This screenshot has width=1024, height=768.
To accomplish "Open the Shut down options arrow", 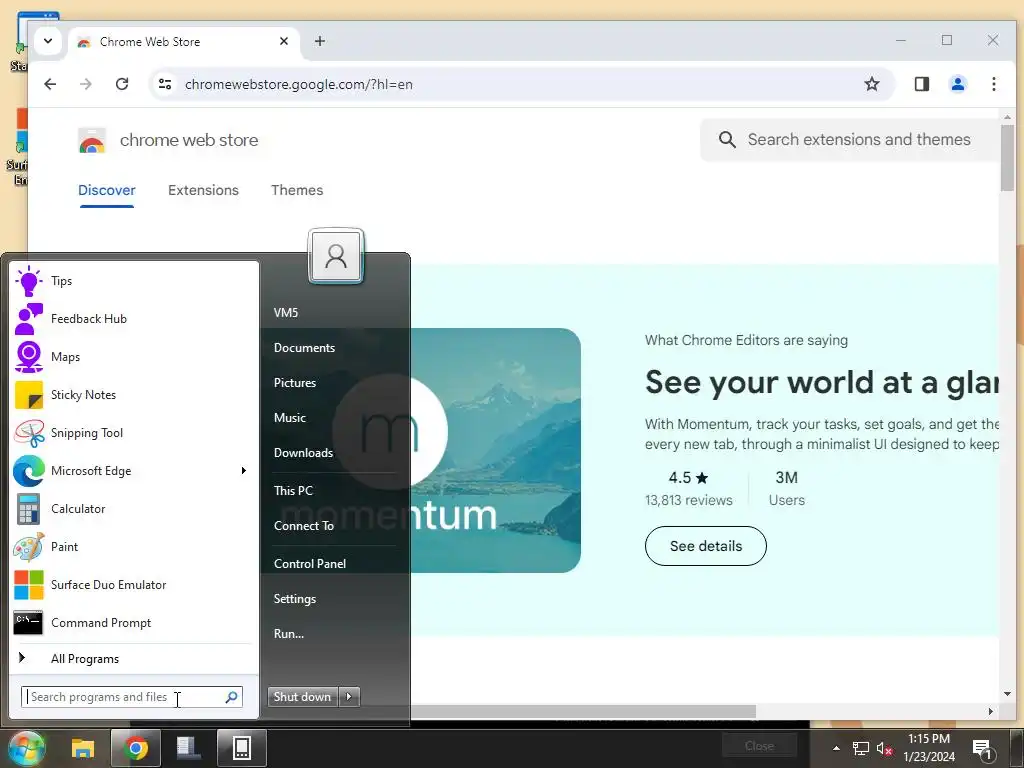I will [x=349, y=697].
